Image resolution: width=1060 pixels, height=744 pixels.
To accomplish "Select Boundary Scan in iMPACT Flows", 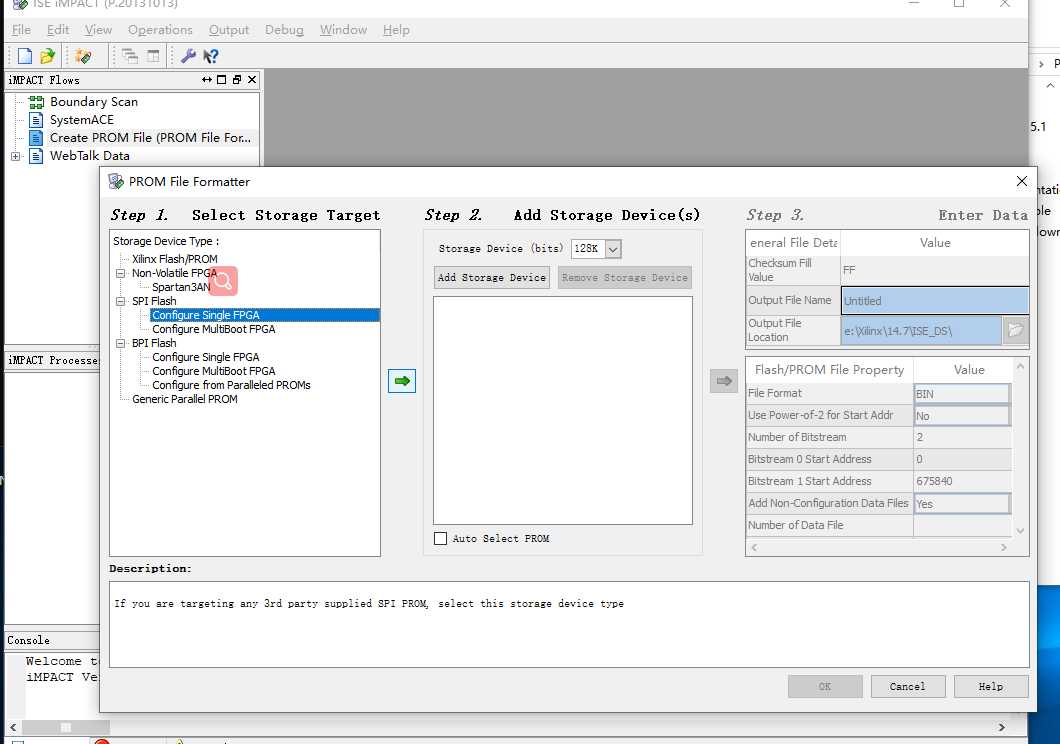I will 93,102.
